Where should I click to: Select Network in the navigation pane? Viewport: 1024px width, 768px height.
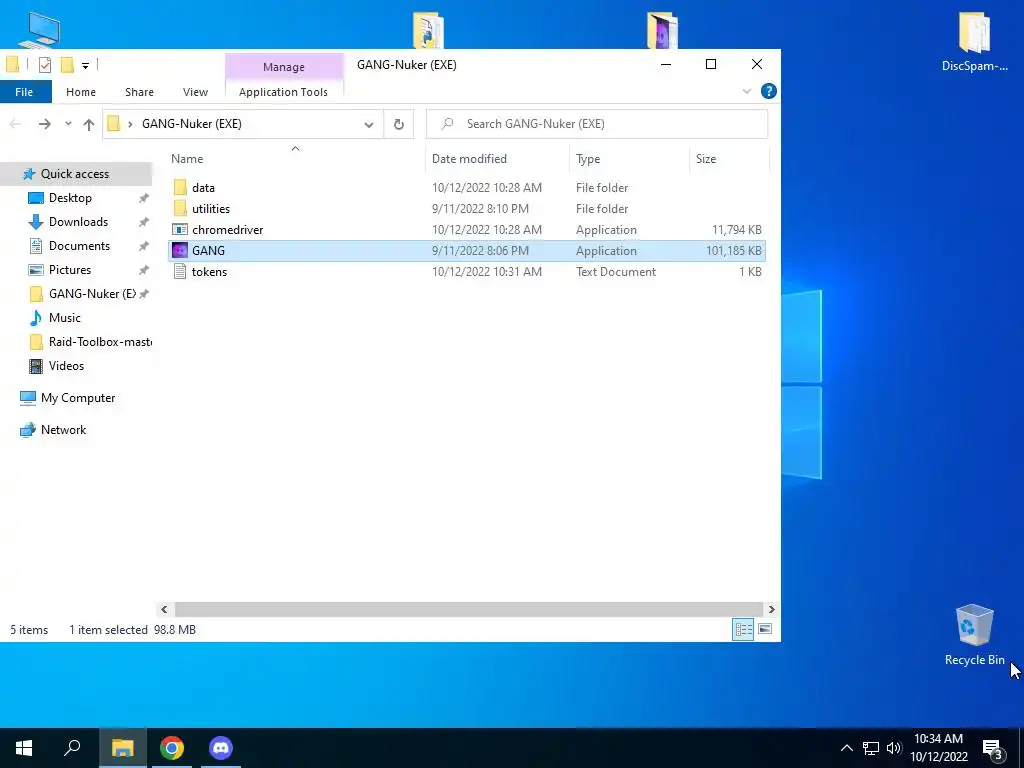pyautogui.click(x=63, y=430)
